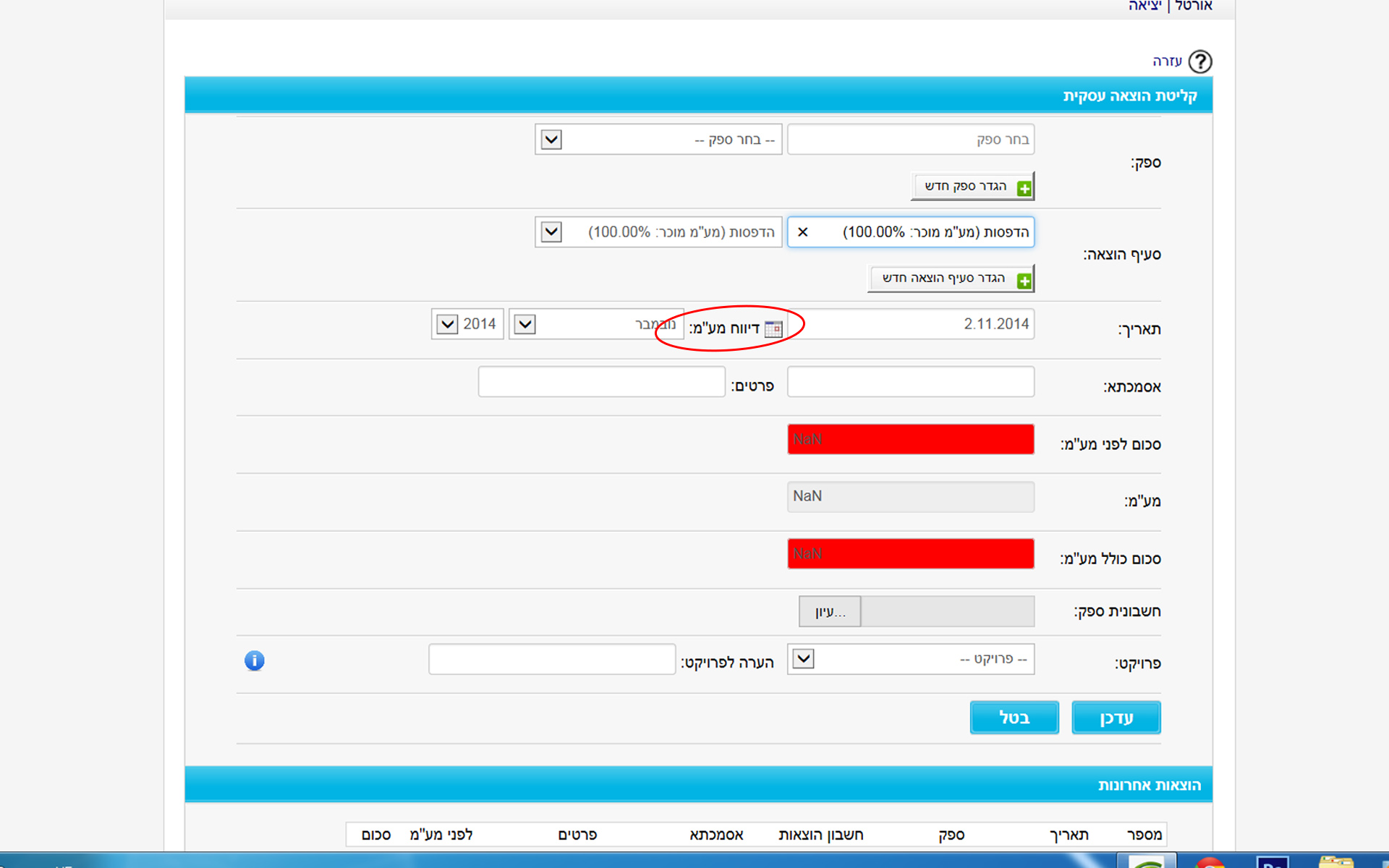This screenshot has height=868, width=1389.
Task: Expand the expense item dropdown
Action: [x=551, y=232]
